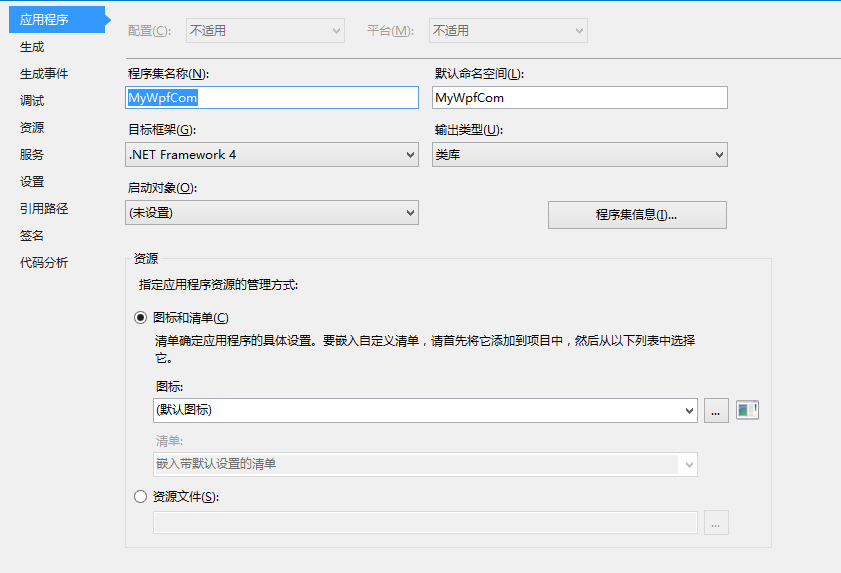Expand the 启动对象 dropdown
The height and width of the screenshot is (573, 841).
click(x=271, y=213)
